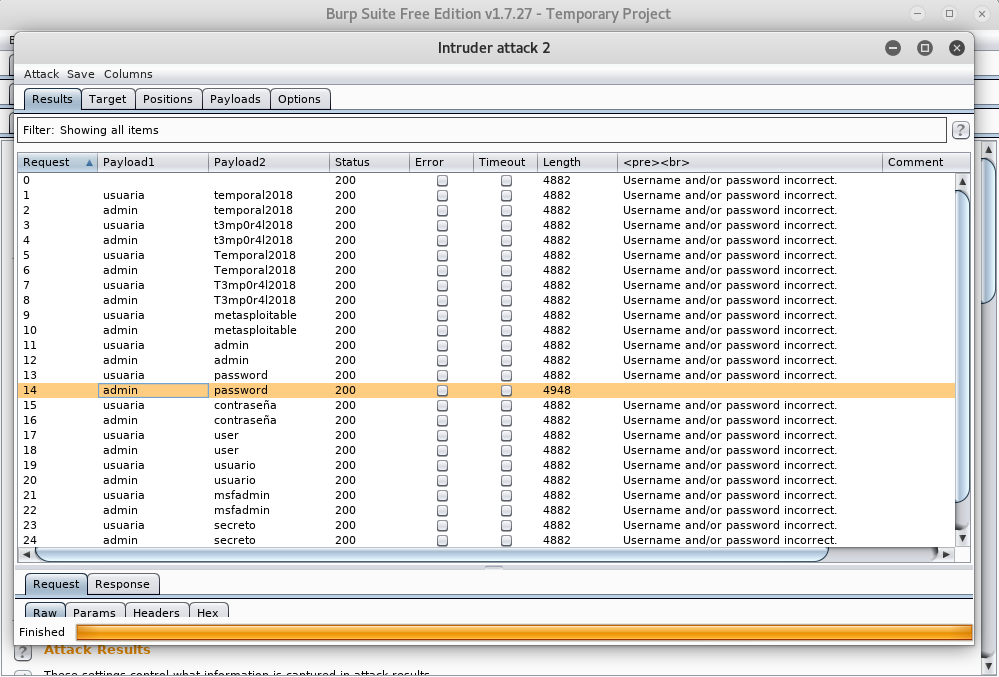Open the Save menu
Screen dimensions: 999x677
[x=80, y=74]
